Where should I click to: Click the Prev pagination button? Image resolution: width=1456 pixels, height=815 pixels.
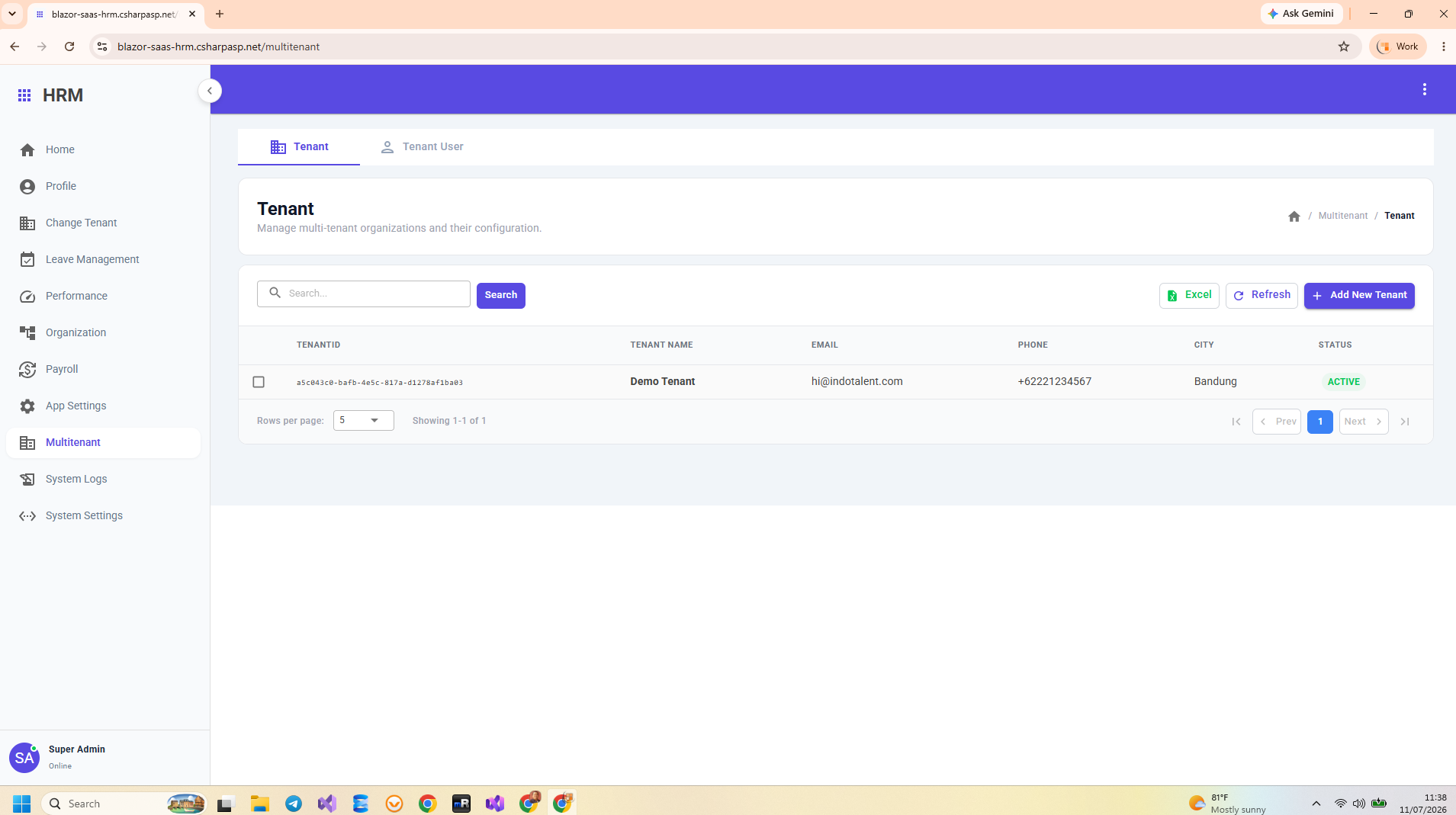pos(1276,422)
